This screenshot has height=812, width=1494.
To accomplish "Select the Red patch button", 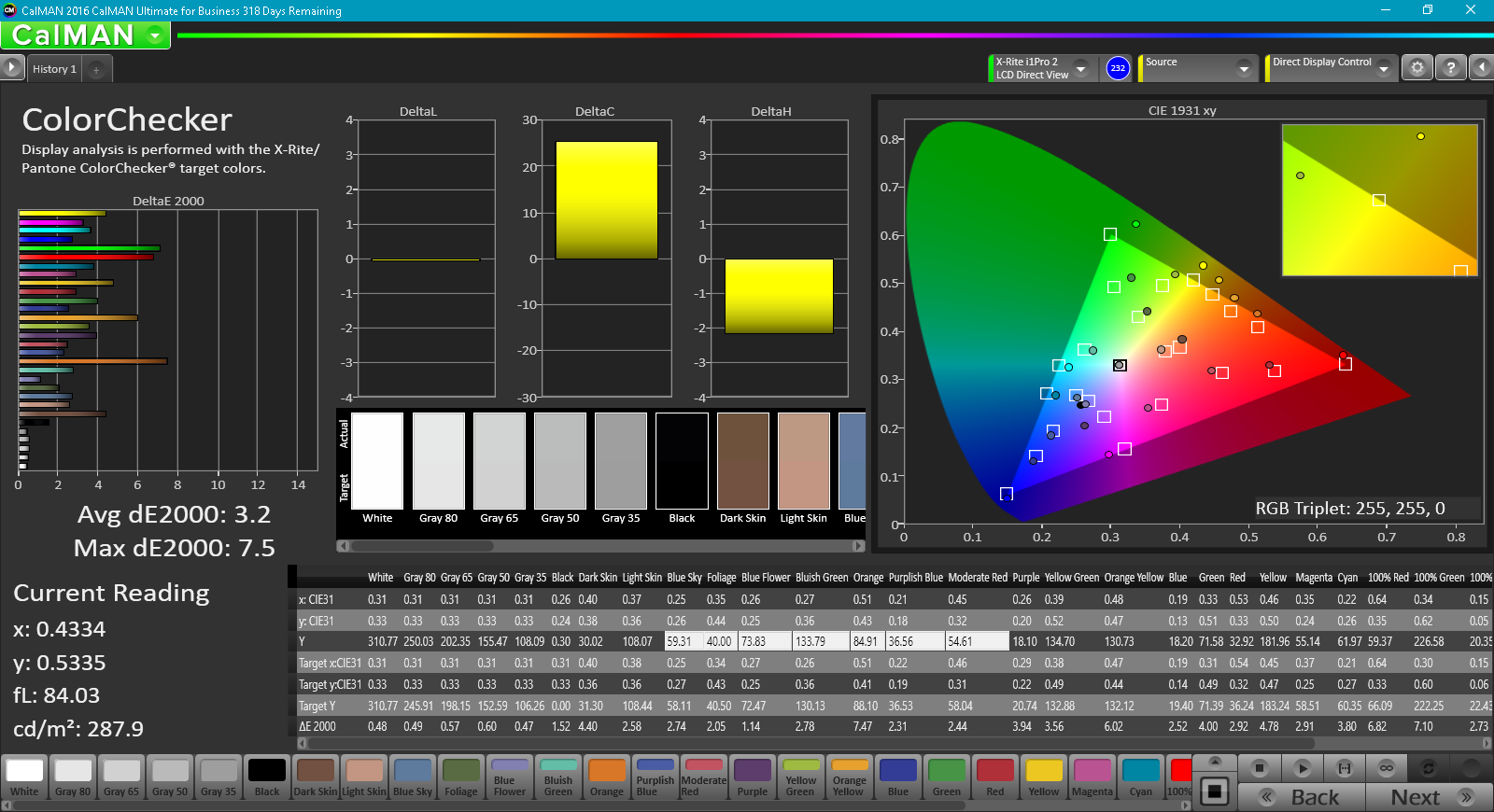I will 995,777.
